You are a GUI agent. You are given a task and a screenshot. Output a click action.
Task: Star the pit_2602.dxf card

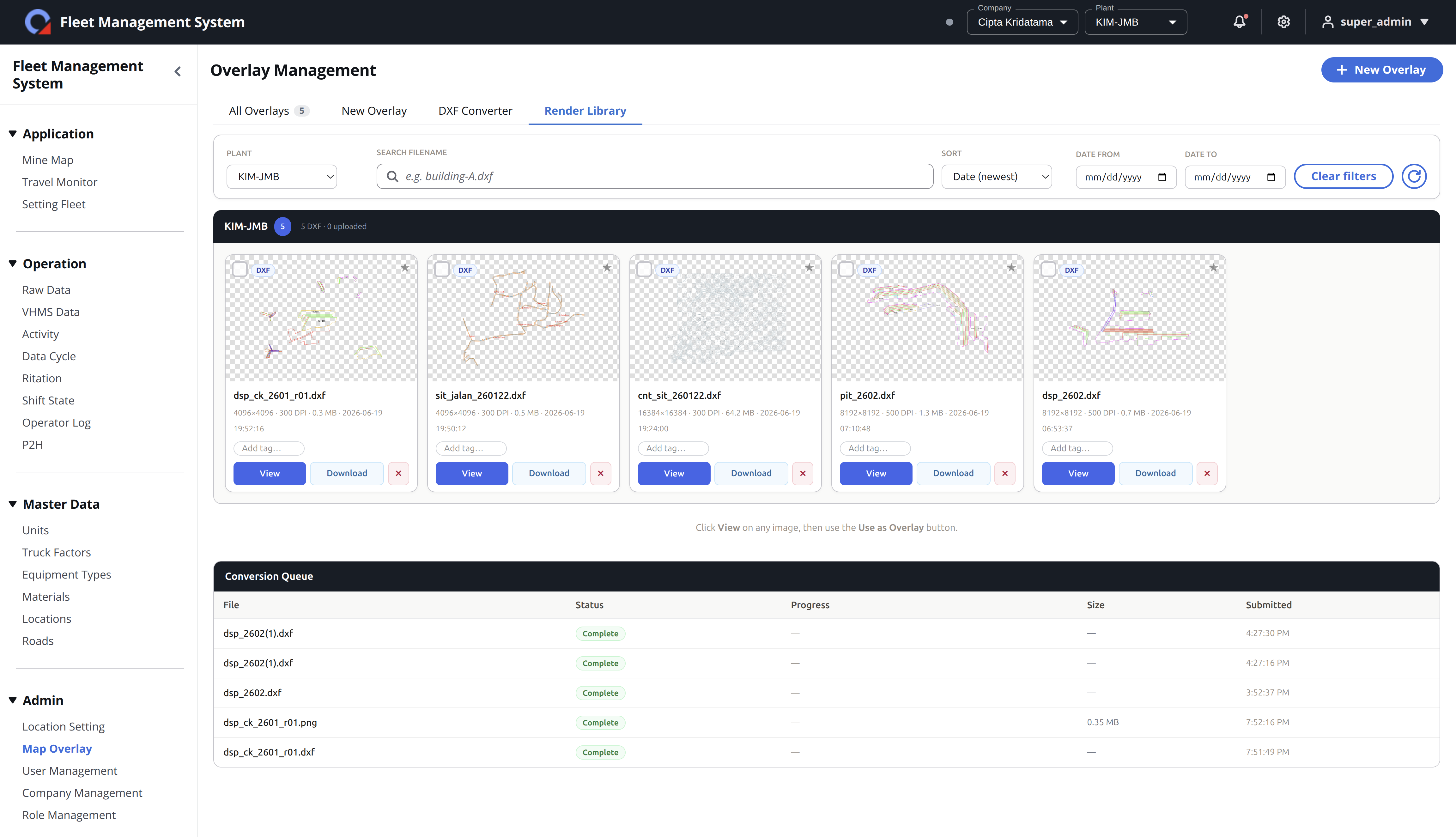(1011, 268)
